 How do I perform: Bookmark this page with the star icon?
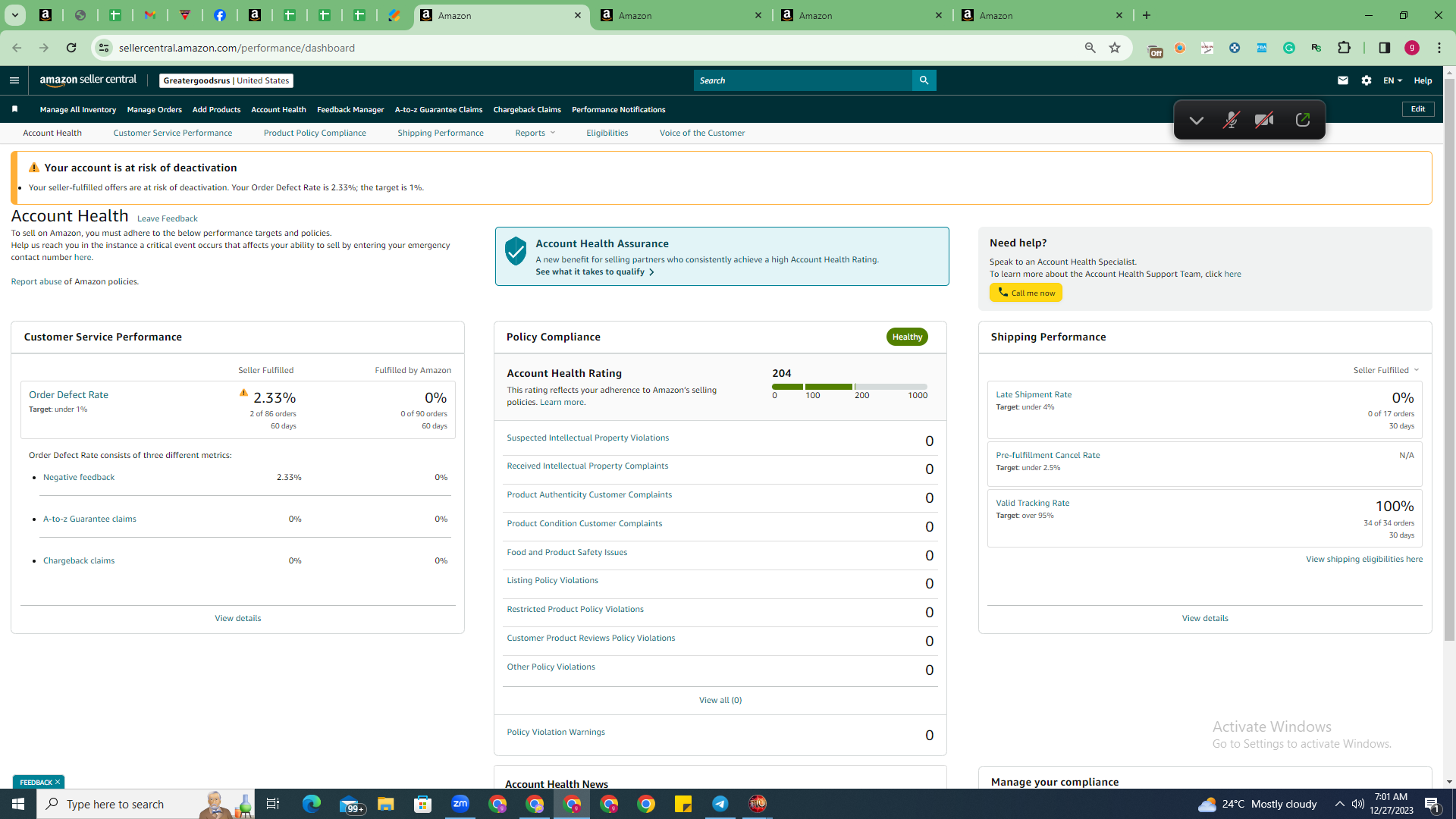coord(1115,48)
